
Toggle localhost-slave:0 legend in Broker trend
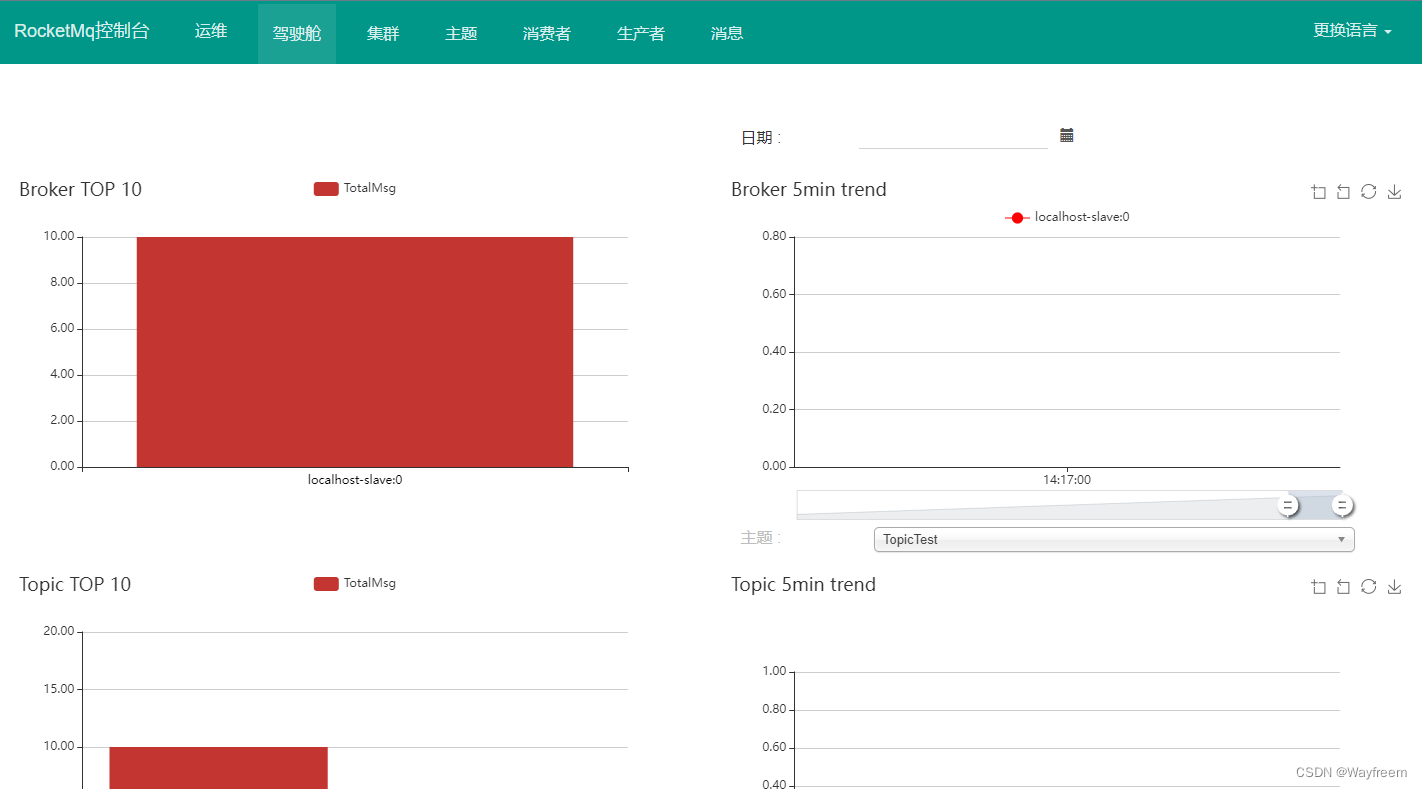(x=1067, y=217)
